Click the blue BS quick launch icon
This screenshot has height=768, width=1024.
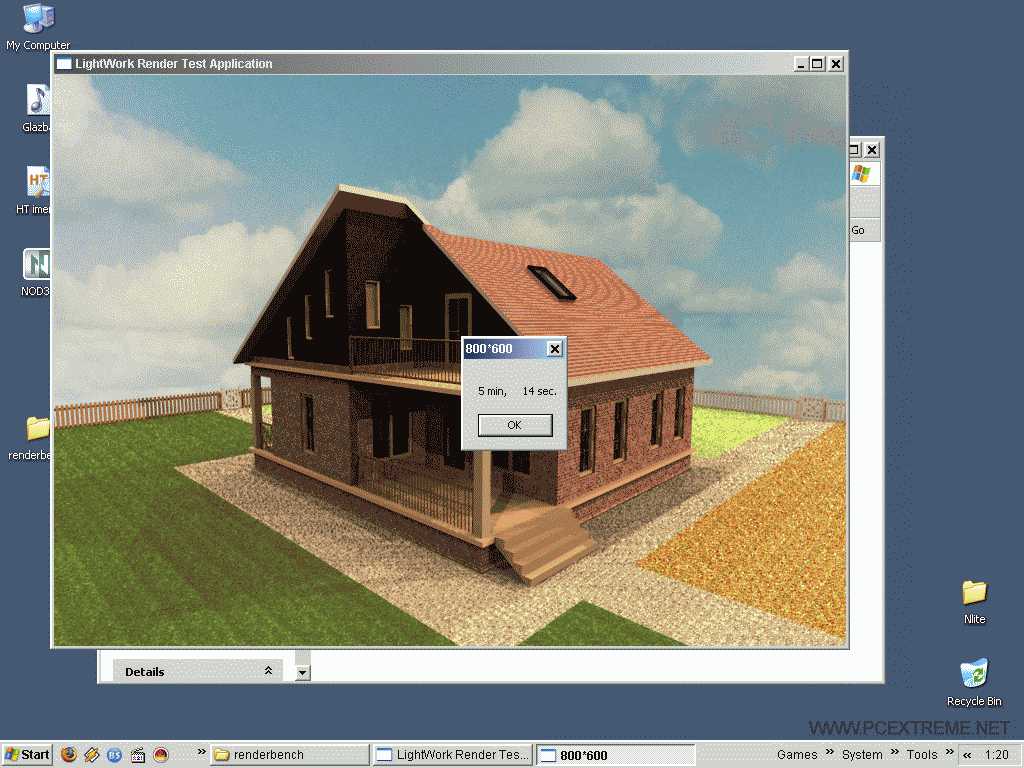pyautogui.click(x=114, y=755)
